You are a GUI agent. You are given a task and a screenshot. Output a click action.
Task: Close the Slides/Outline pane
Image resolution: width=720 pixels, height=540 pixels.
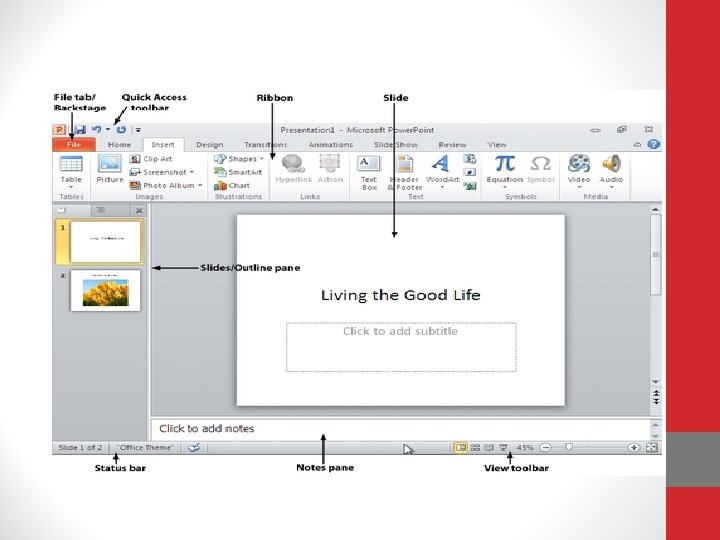coord(139,211)
